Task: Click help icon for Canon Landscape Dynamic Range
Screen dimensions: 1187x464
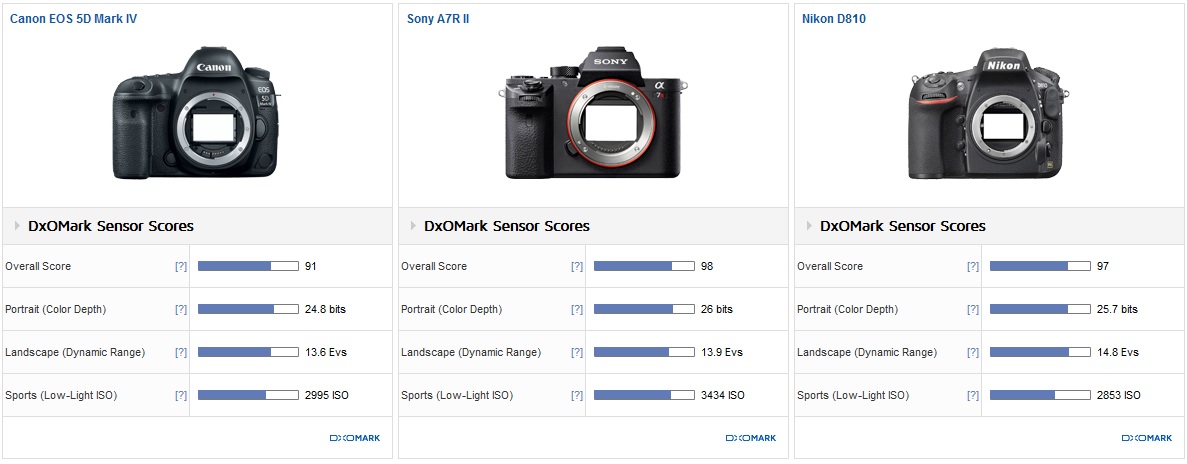Action: click(x=181, y=353)
